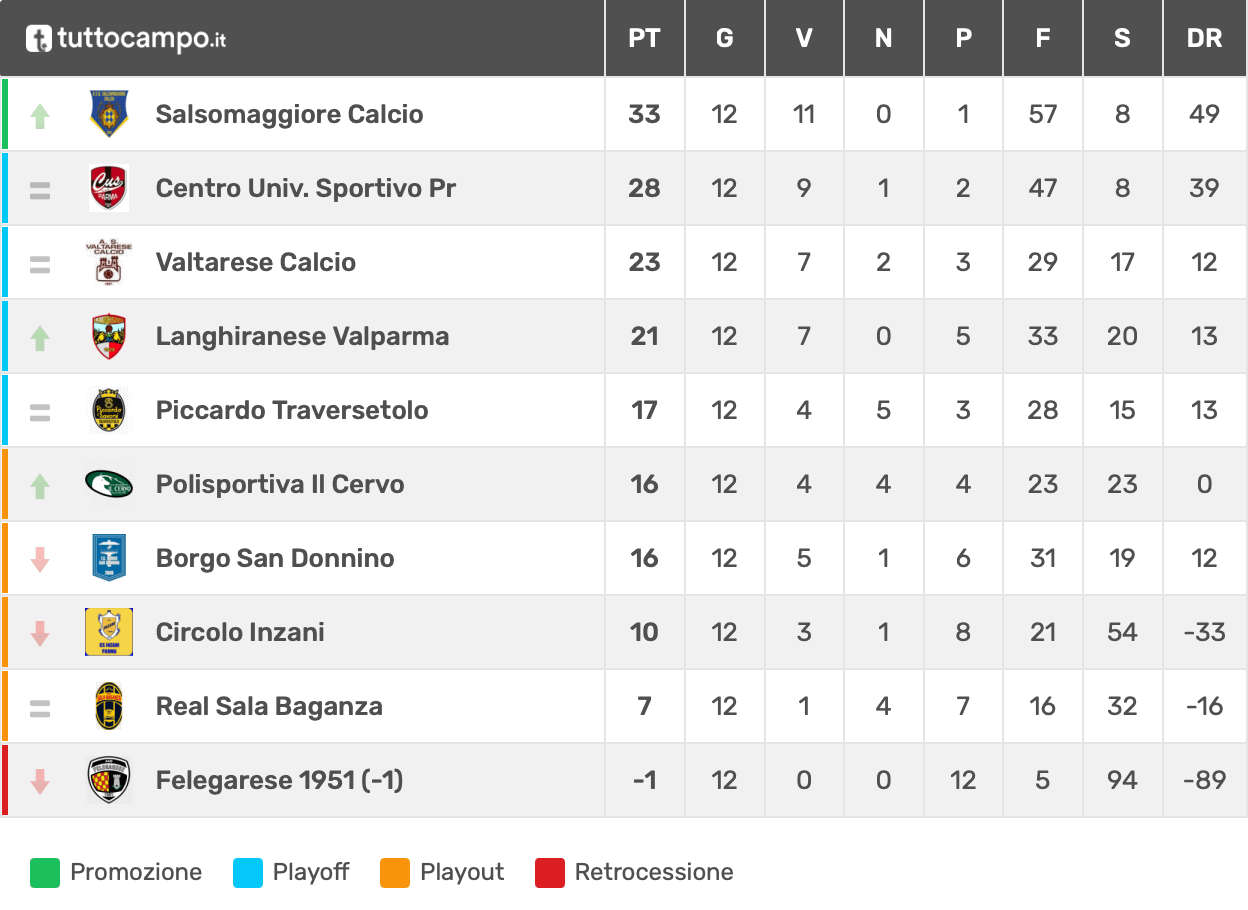Click the Salsomaggiore Calcio team crest
Image resolution: width=1248 pixels, height=910 pixels.
tap(109, 114)
